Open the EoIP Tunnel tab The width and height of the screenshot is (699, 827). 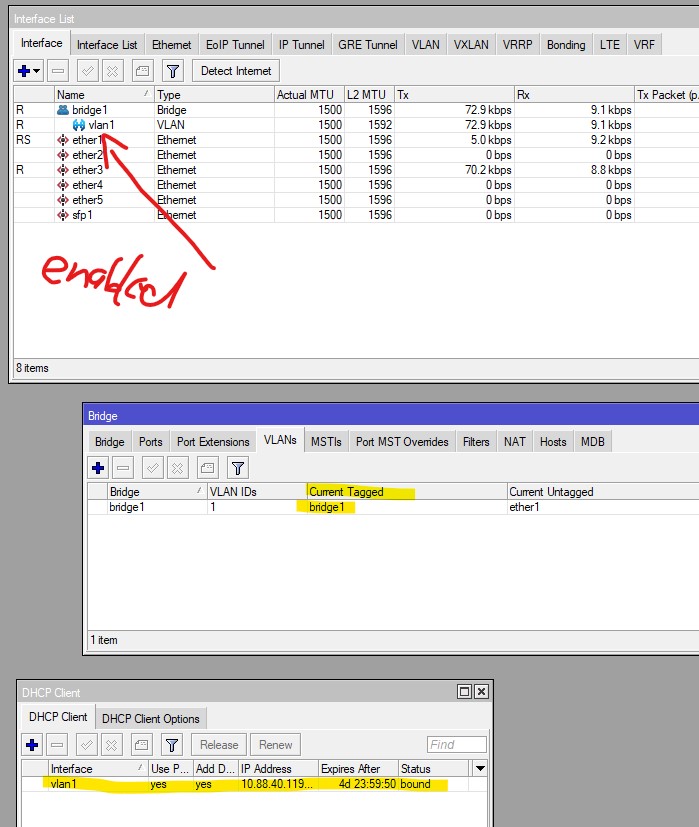(x=235, y=45)
